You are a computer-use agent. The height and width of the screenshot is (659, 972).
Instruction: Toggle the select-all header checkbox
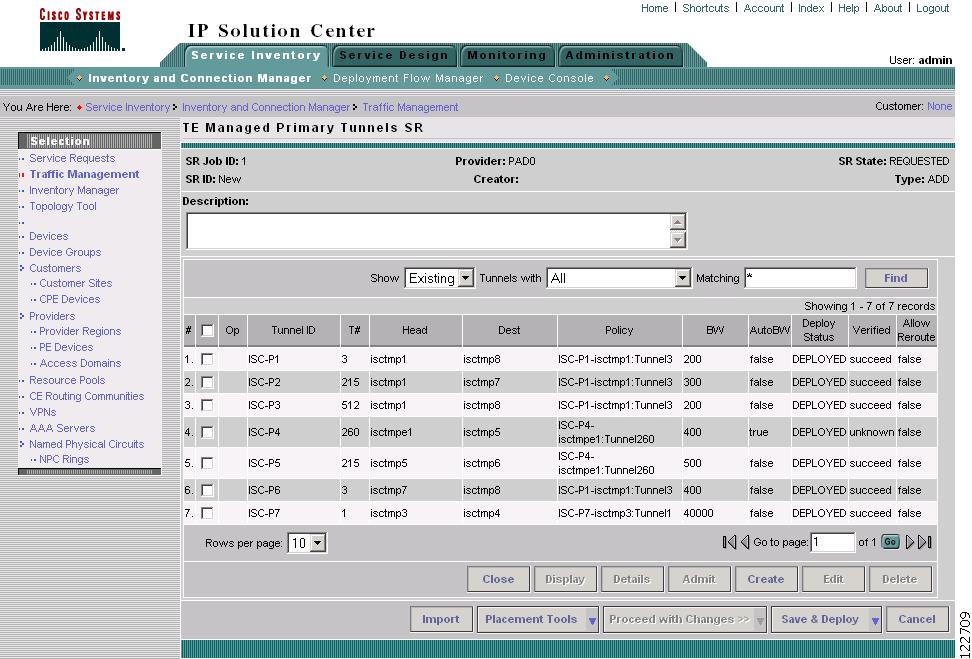pos(208,330)
